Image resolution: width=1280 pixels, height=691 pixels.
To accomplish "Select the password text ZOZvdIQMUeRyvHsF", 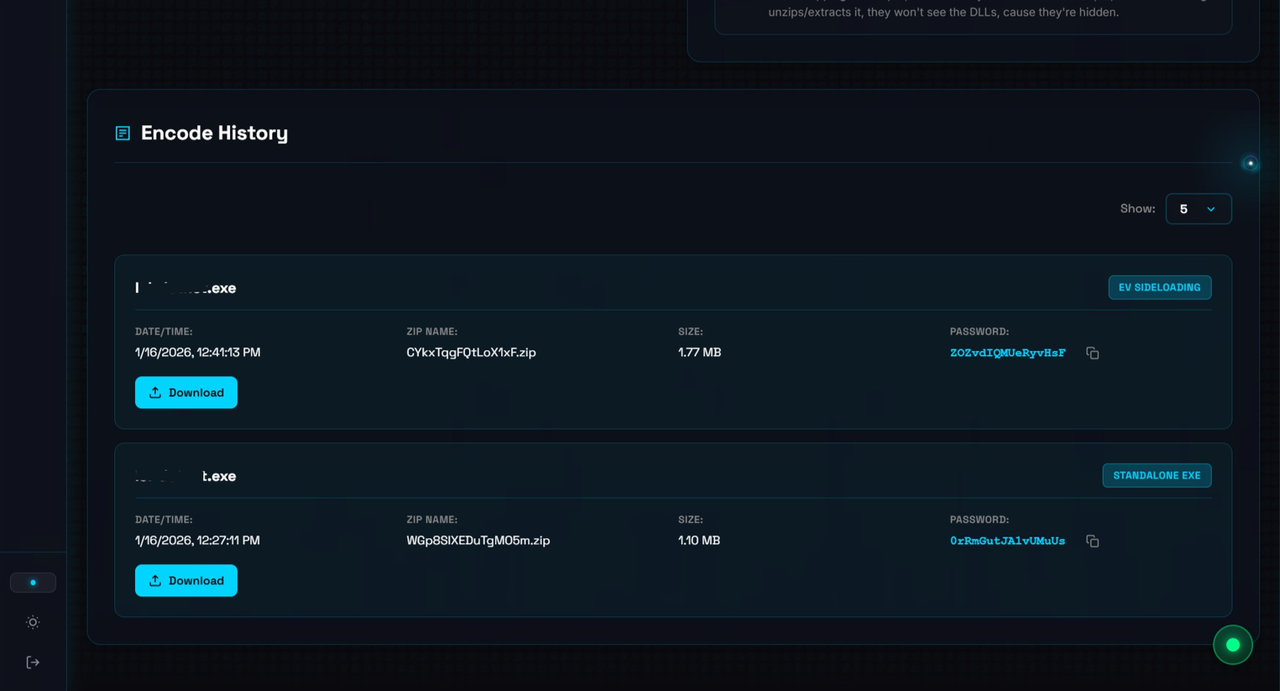I will pyautogui.click(x=1008, y=353).
